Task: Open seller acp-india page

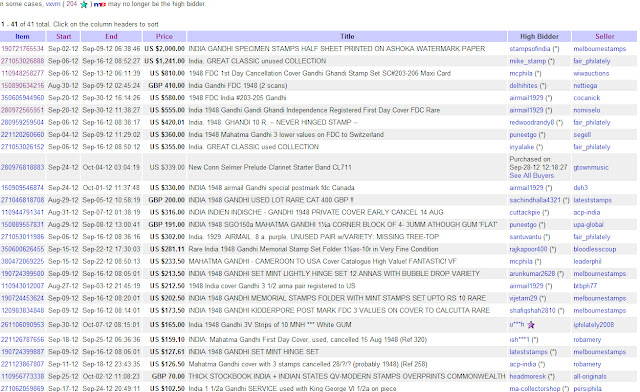Action: coord(587,212)
